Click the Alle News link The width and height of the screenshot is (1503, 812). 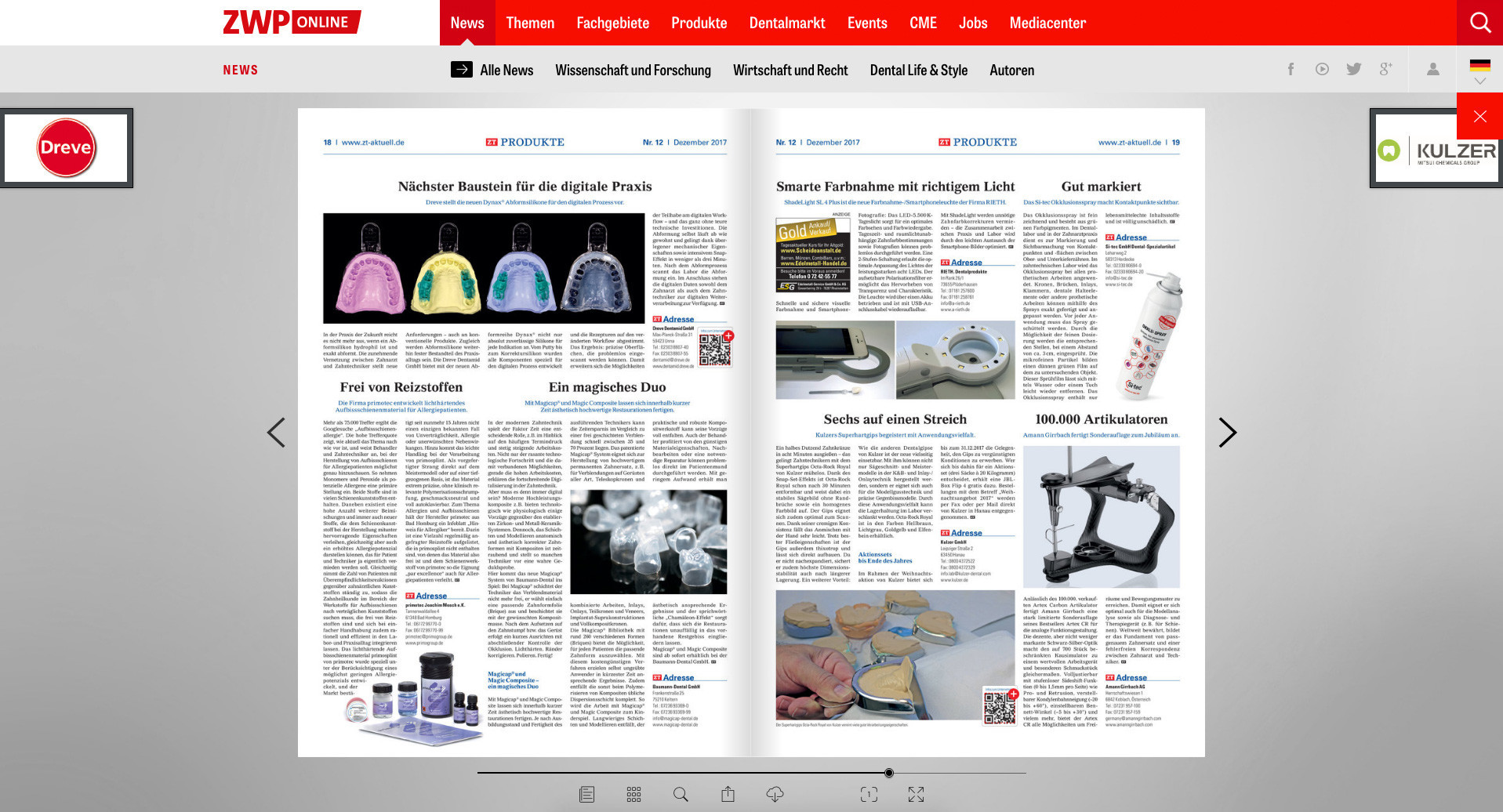click(506, 70)
